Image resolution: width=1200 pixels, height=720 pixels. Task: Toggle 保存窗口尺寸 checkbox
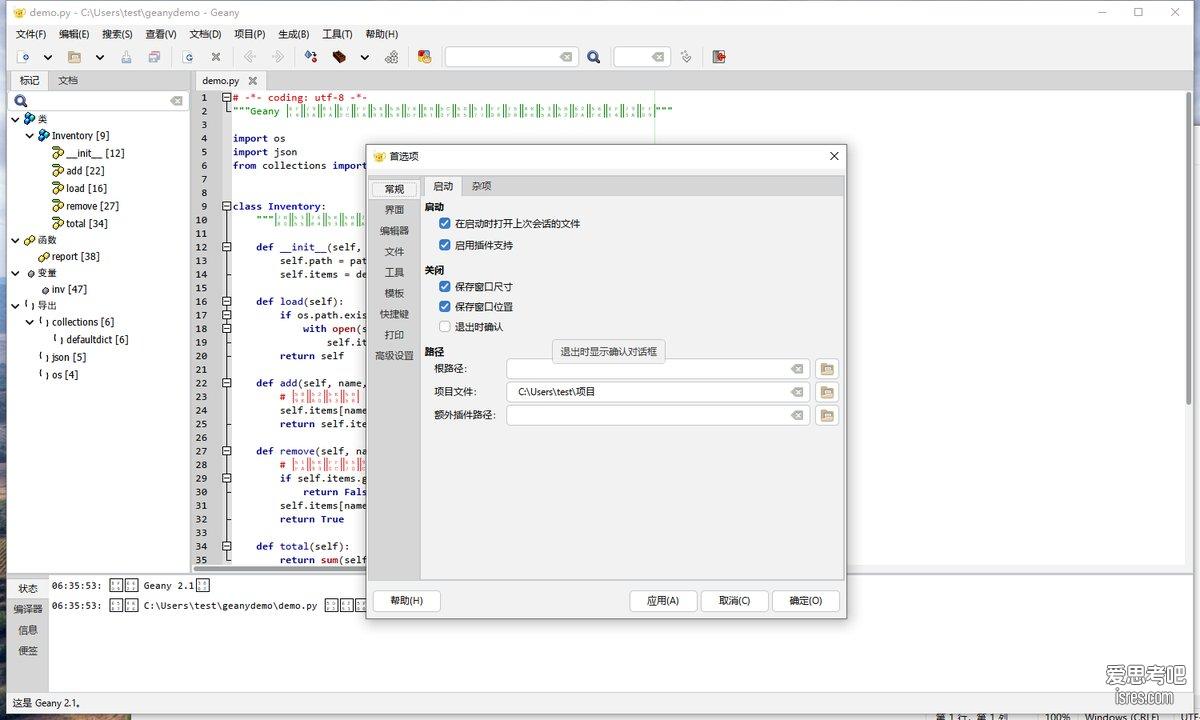[x=445, y=286]
